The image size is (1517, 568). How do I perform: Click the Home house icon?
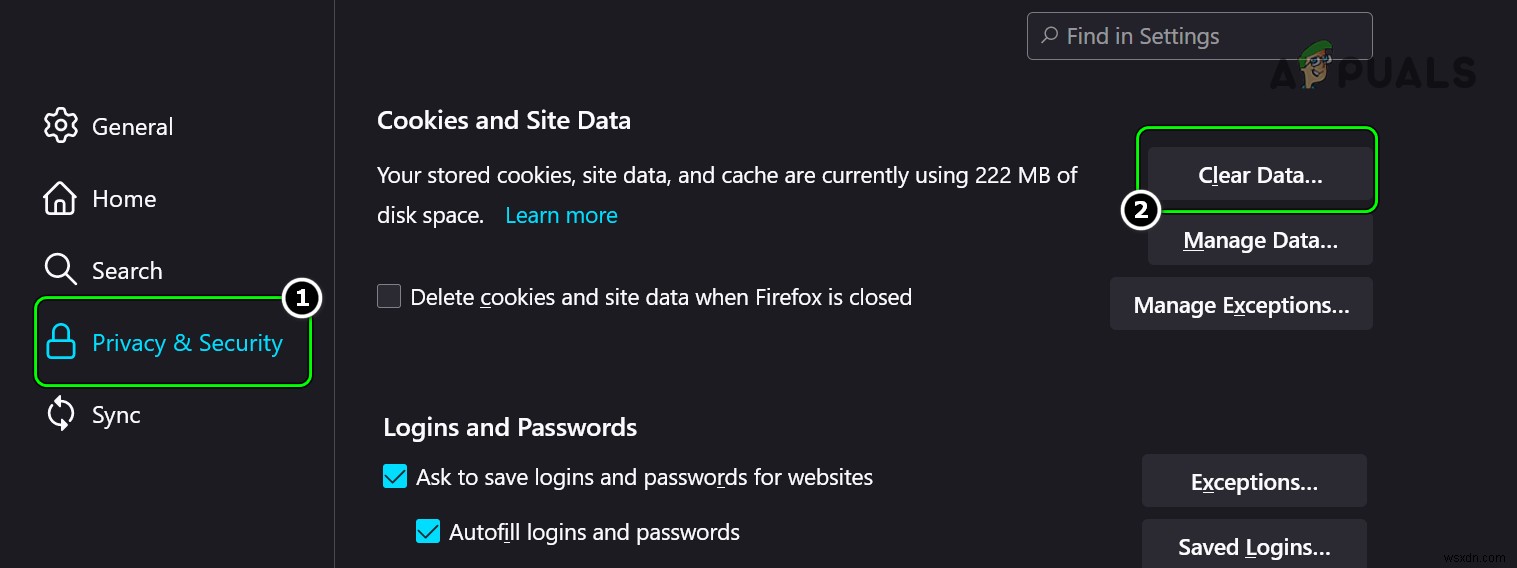click(61, 199)
